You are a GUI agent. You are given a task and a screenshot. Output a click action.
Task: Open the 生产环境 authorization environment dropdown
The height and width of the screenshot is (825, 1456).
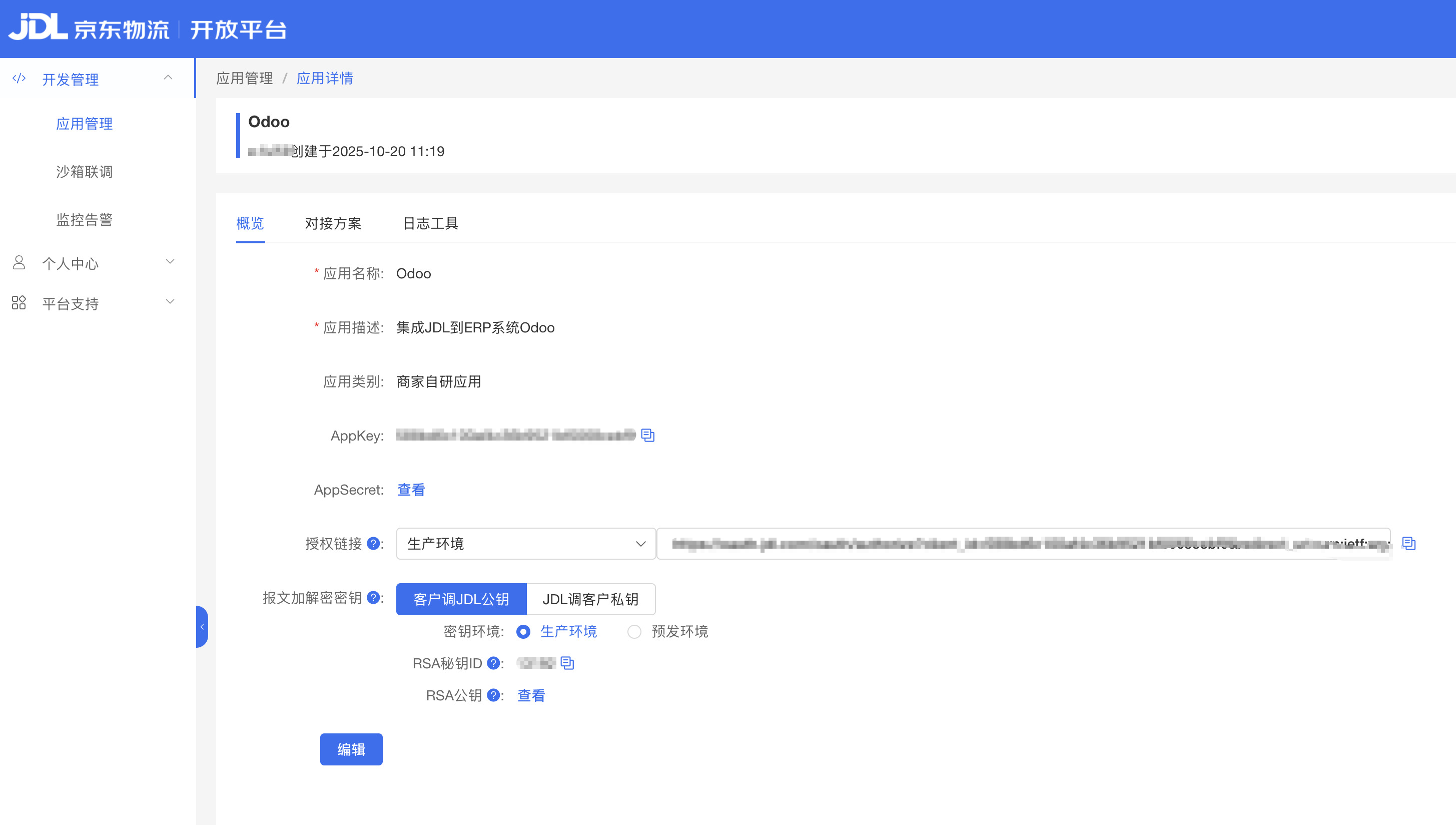[525, 543]
